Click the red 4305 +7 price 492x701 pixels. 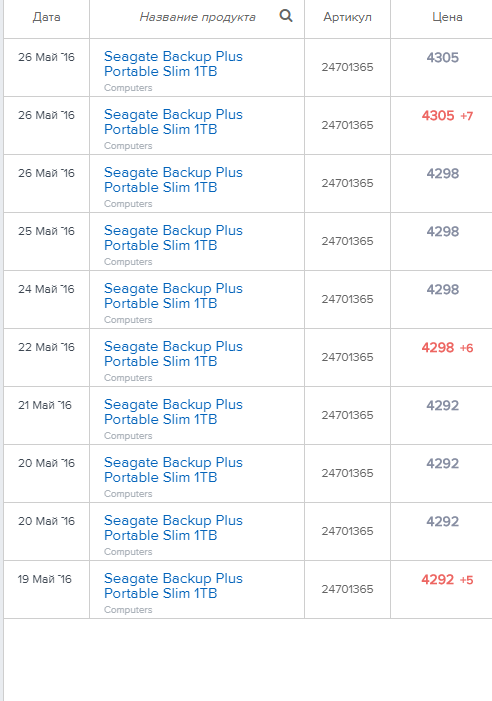pyautogui.click(x=447, y=115)
